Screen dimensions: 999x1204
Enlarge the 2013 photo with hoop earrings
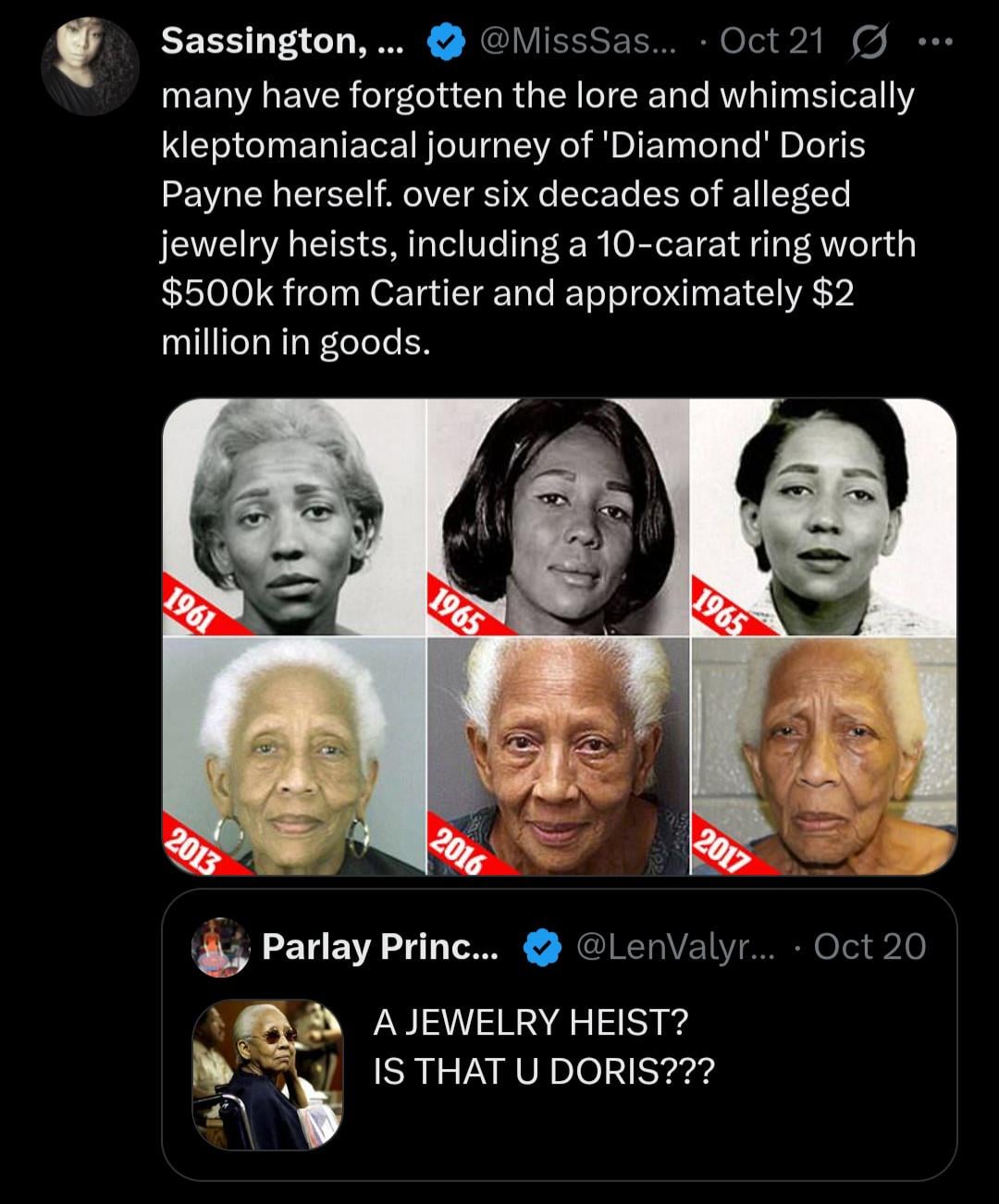click(x=294, y=756)
